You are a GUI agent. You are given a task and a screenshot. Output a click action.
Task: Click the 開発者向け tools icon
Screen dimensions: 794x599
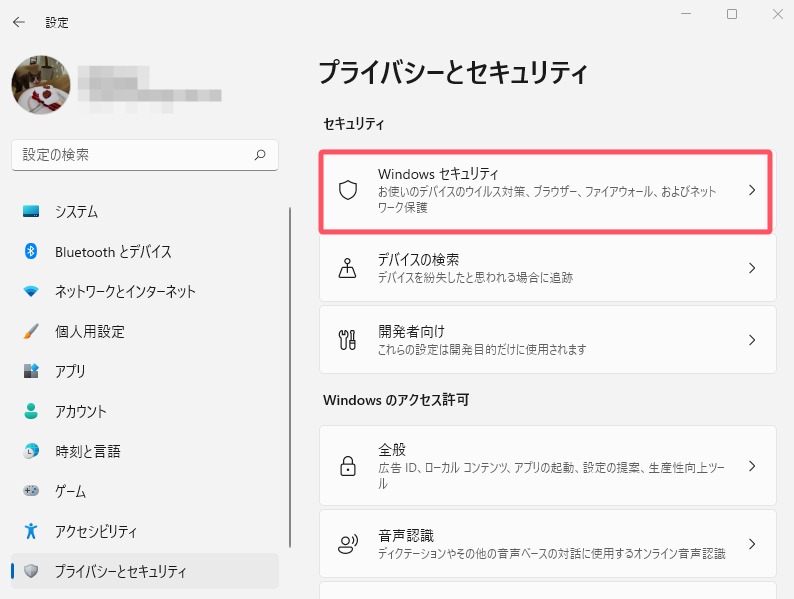347,340
